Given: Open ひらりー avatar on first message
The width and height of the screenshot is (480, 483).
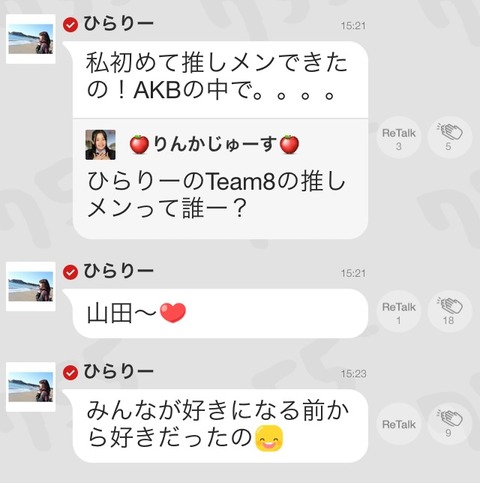Looking at the screenshot, I should tap(31, 39).
